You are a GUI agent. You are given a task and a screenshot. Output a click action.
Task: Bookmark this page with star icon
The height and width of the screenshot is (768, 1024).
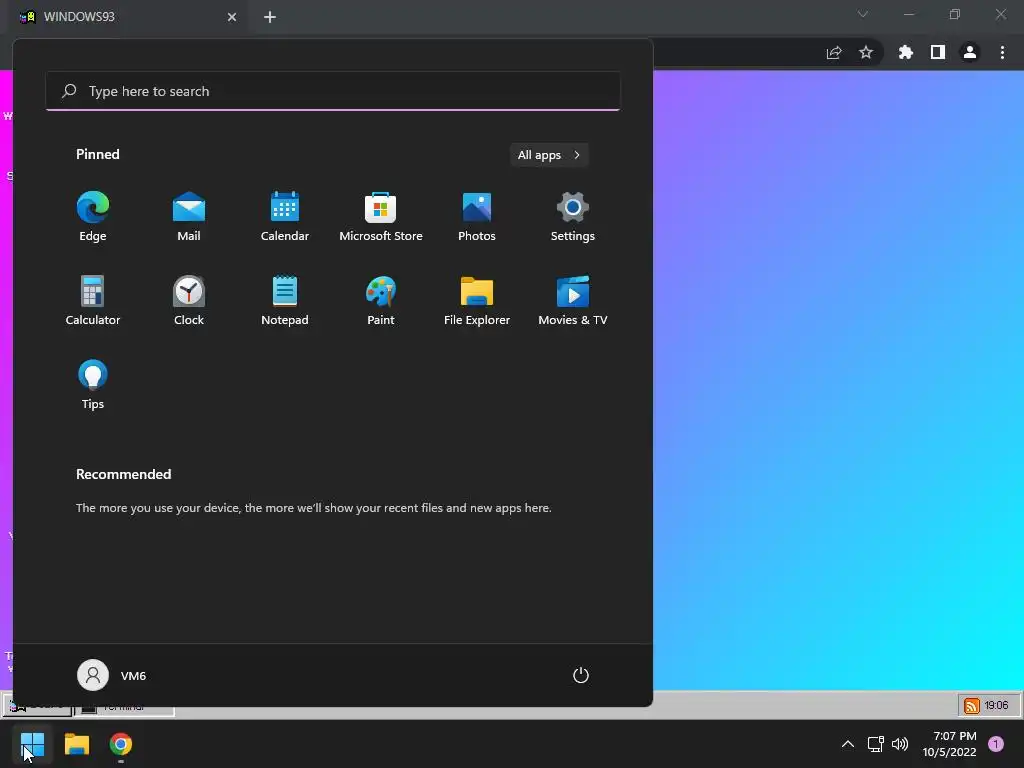click(x=866, y=52)
